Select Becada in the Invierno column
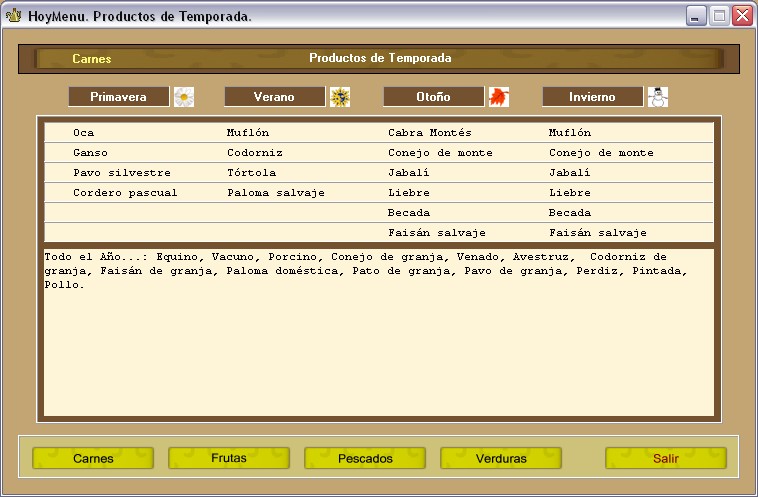The height and width of the screenshot is (497, 758). coord(570,213)
